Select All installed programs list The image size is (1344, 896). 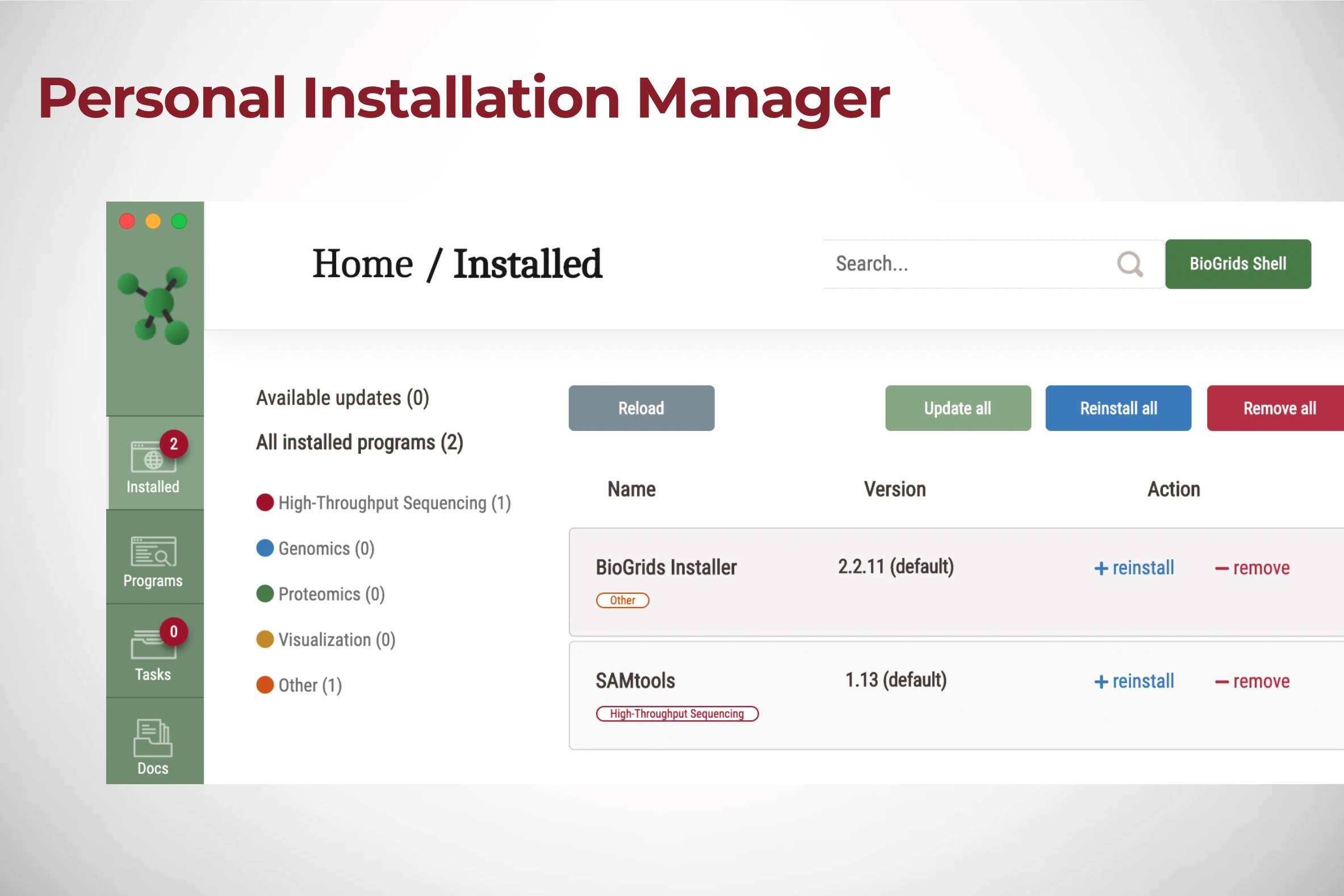click(359, 442)
